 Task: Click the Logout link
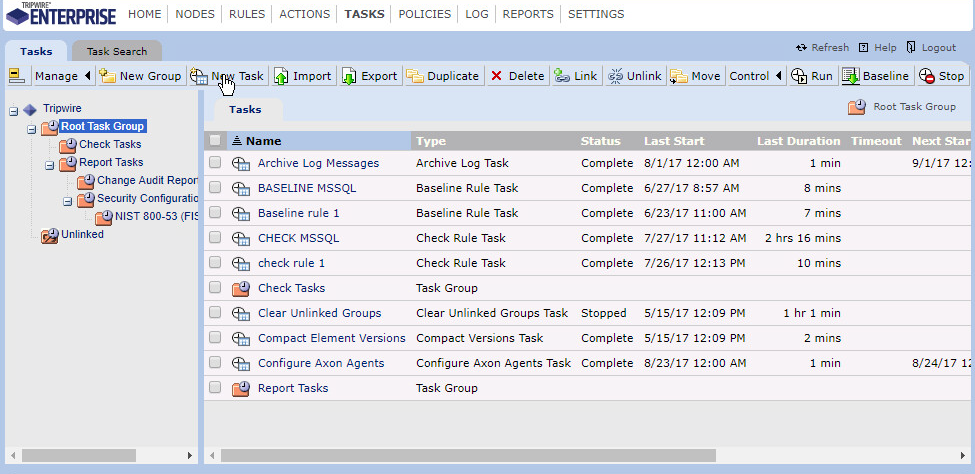(x=938, y=47)
